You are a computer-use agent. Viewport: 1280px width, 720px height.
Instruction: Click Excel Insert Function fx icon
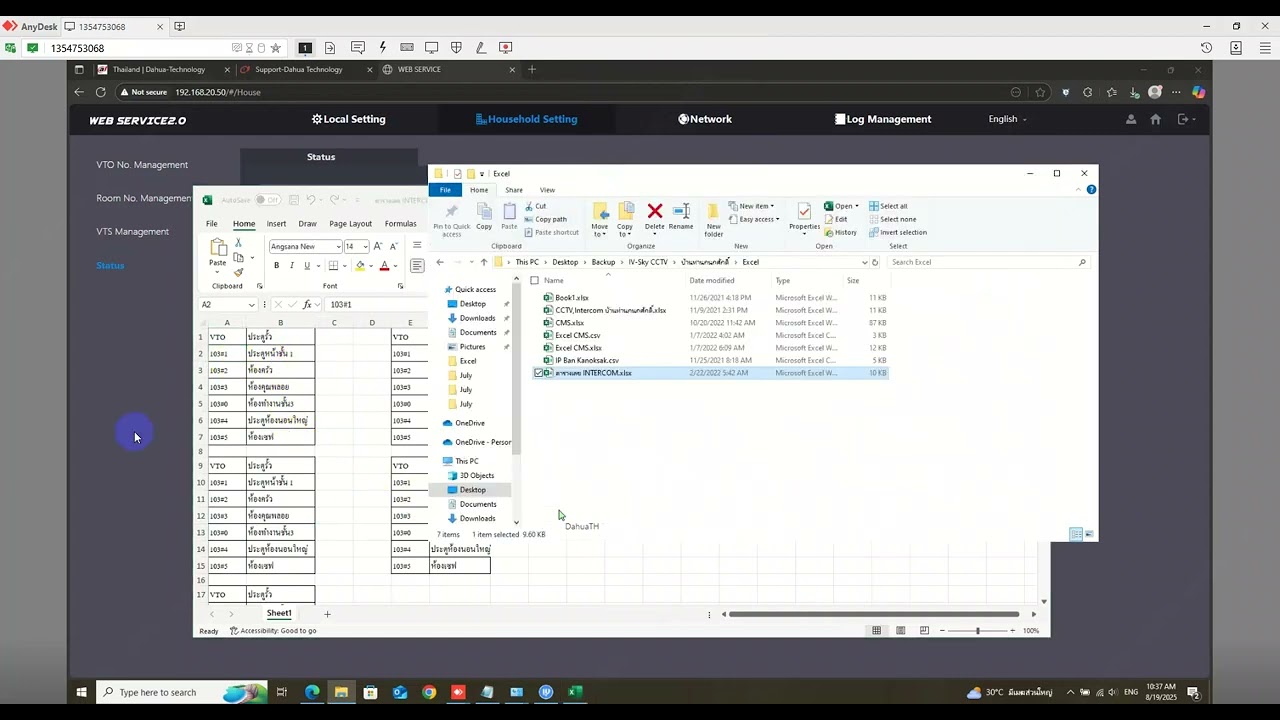click(x=308, y=304)
